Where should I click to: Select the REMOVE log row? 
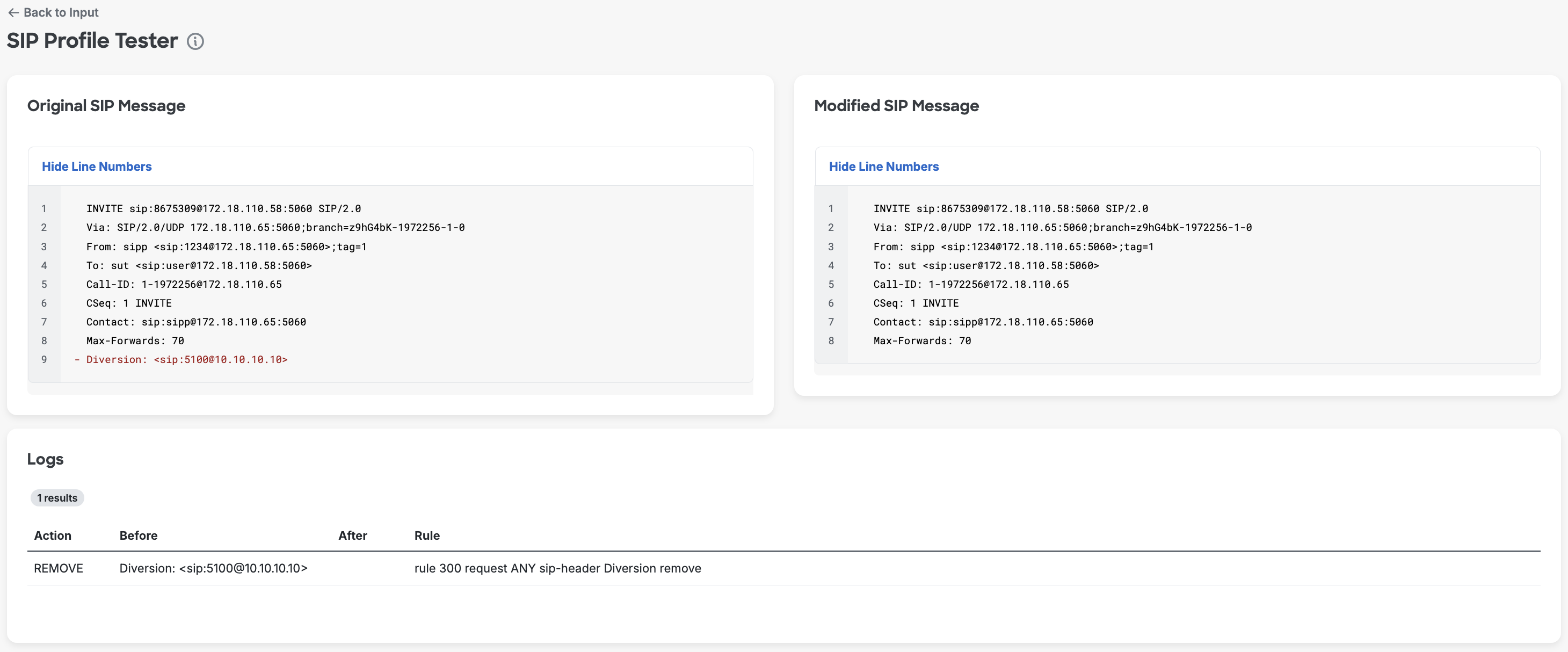[x=784, y=569]
